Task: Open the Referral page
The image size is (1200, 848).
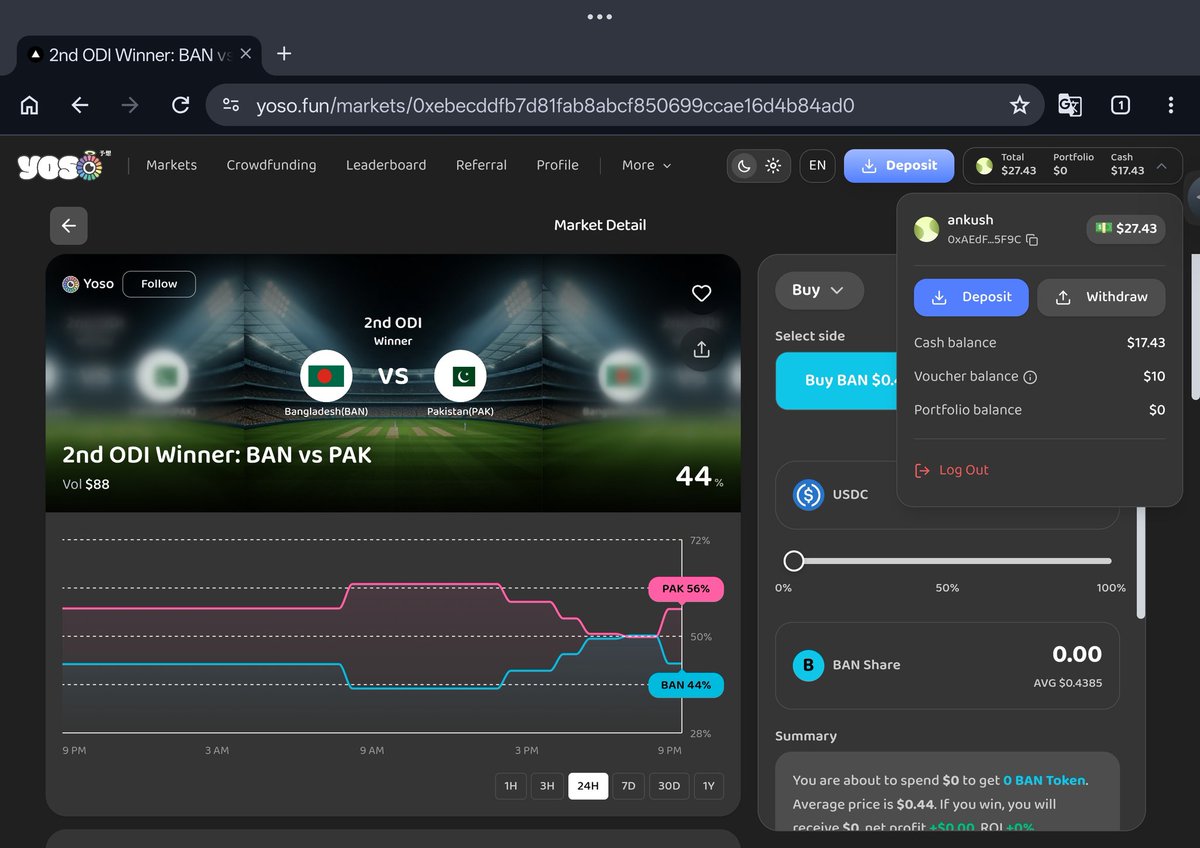Action: coord(481,165)
